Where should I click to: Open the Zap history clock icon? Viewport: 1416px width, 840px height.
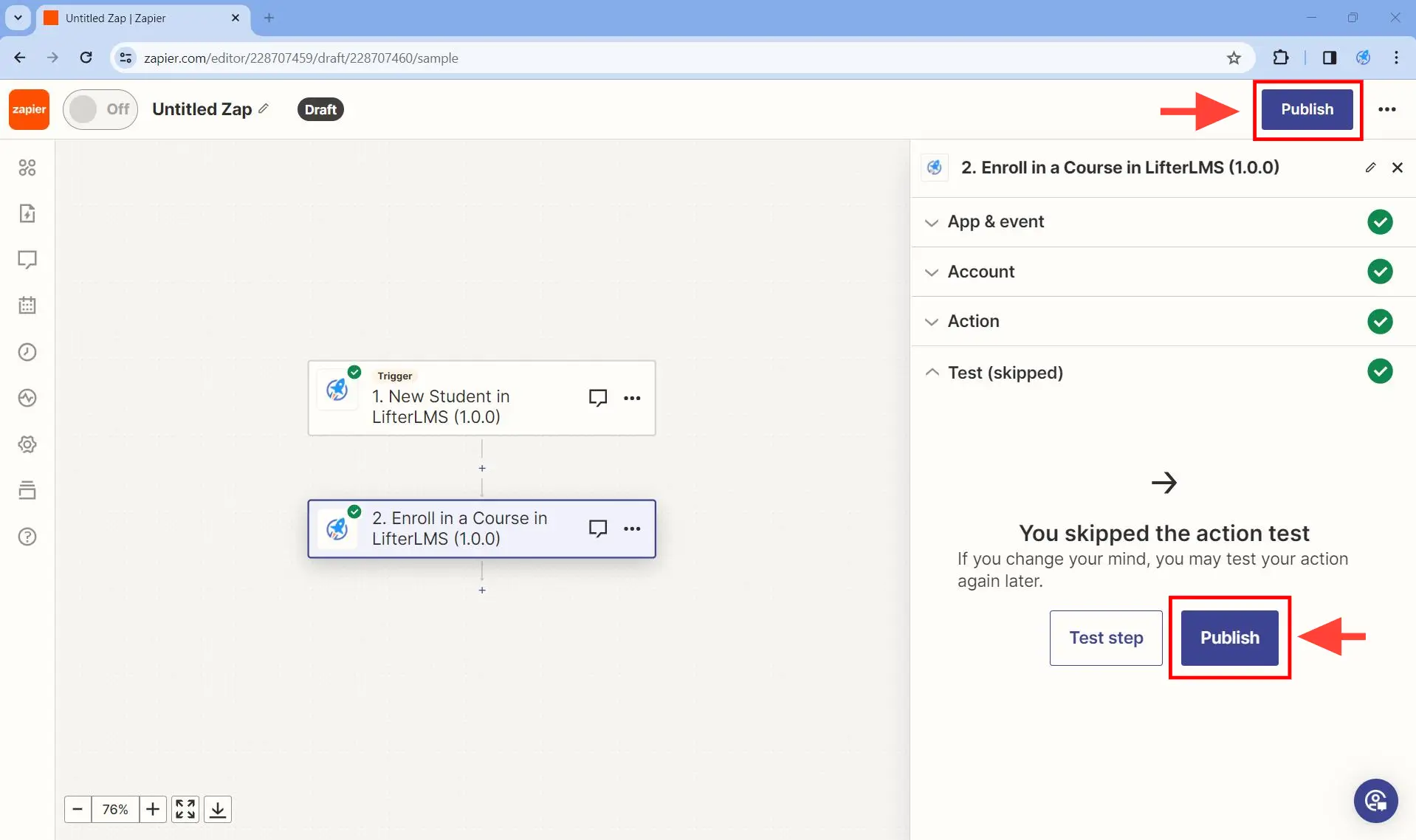tap(27, 352)
